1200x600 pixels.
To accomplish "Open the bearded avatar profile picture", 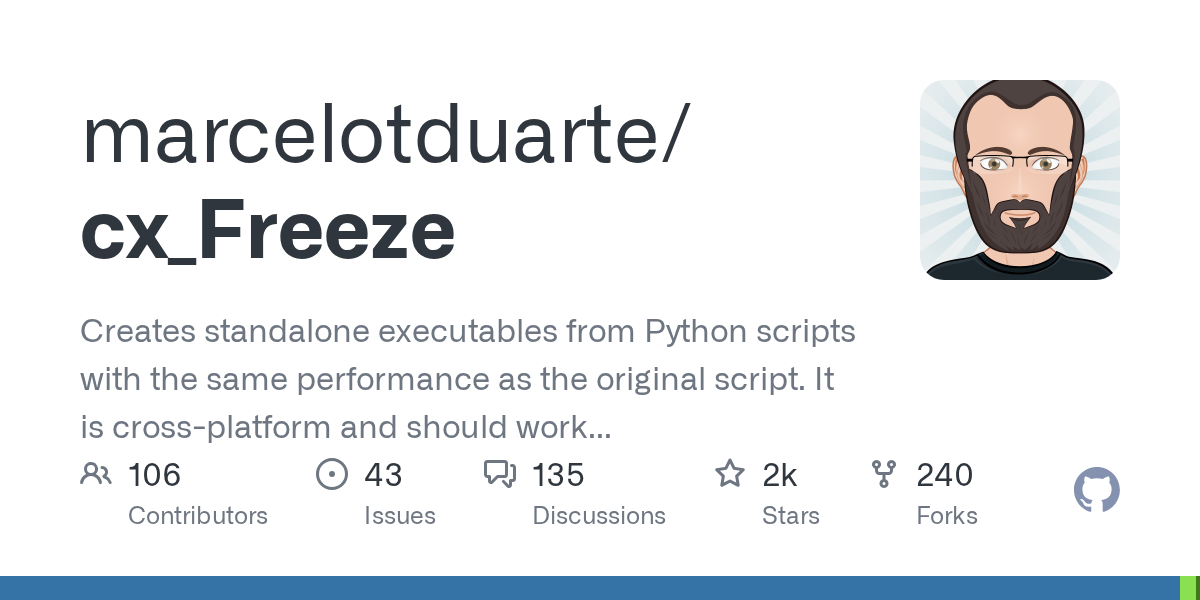I will (1019, 180).
